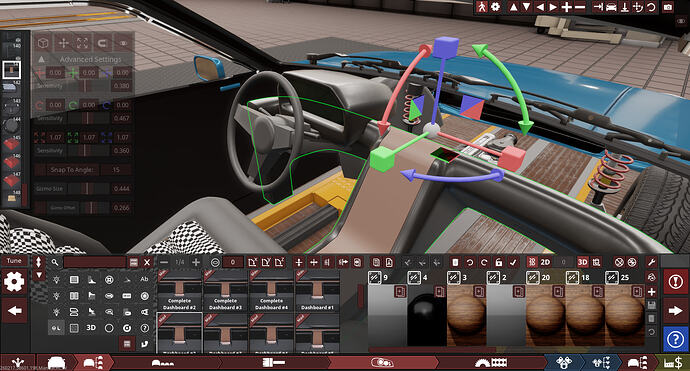Switch to 2D mode toggle
Screen dimensions: 690x371
545,262
